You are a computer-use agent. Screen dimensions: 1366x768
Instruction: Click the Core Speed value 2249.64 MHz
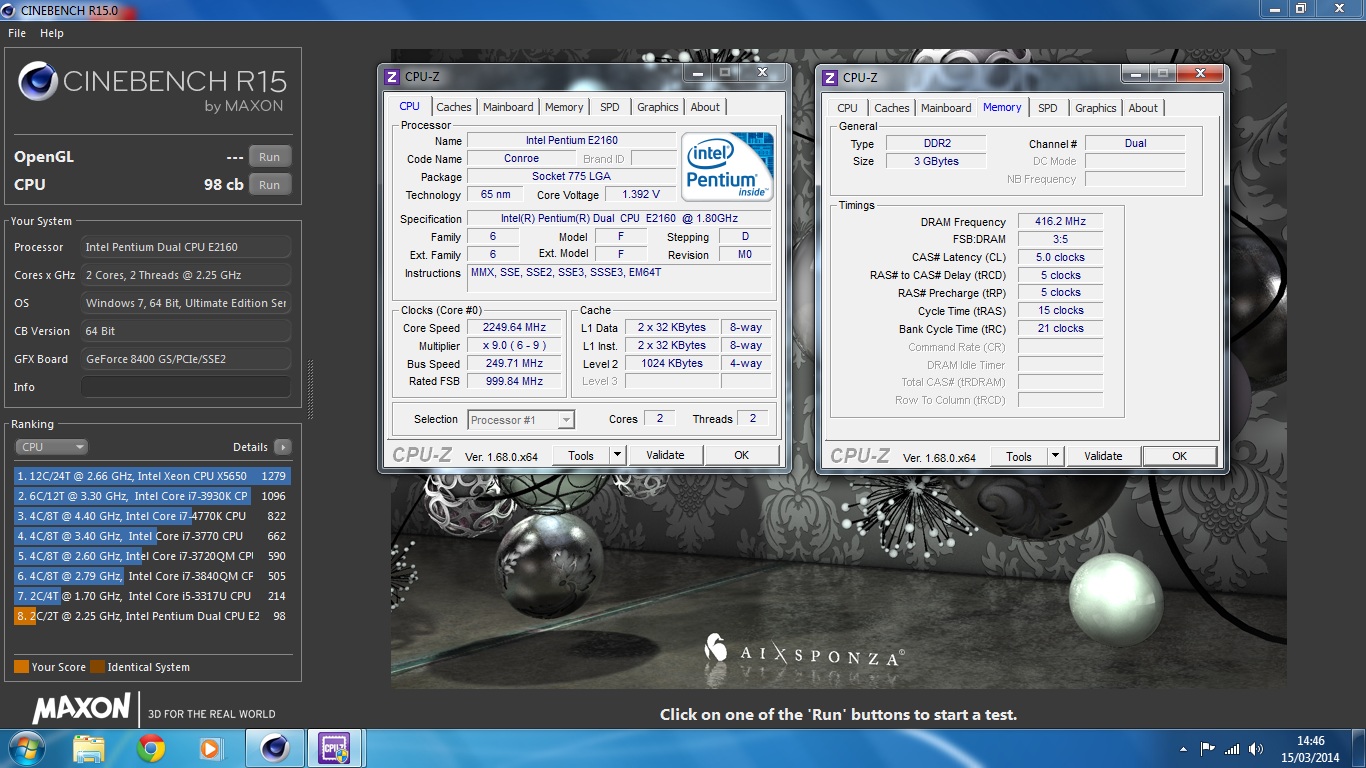point(515,328)
